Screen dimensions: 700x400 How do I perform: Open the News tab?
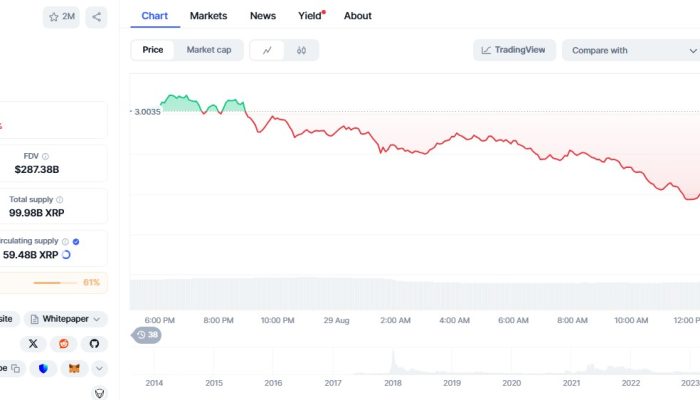click(263, 16)
